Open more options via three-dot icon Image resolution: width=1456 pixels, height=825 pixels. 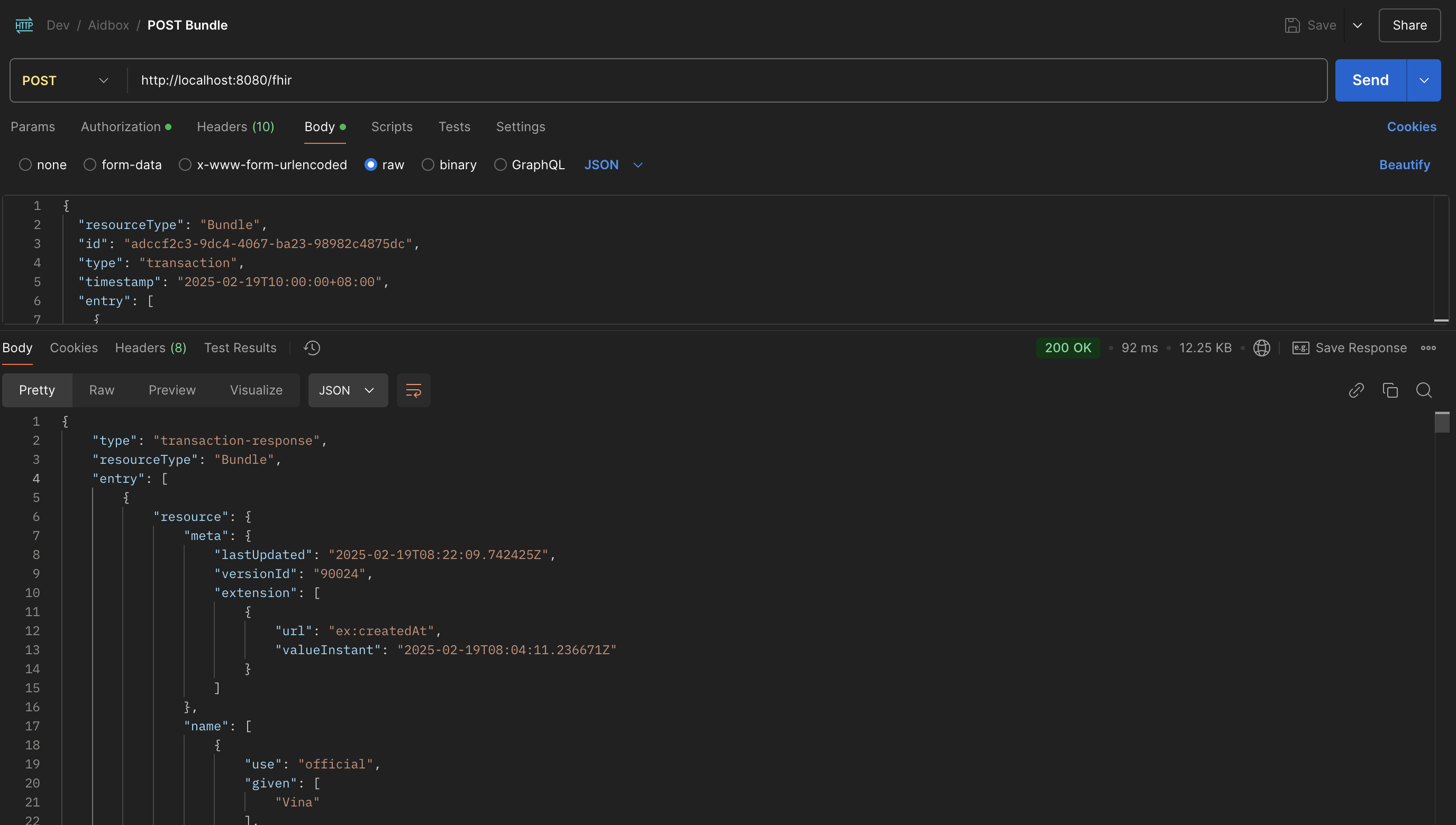[1429, 348]
